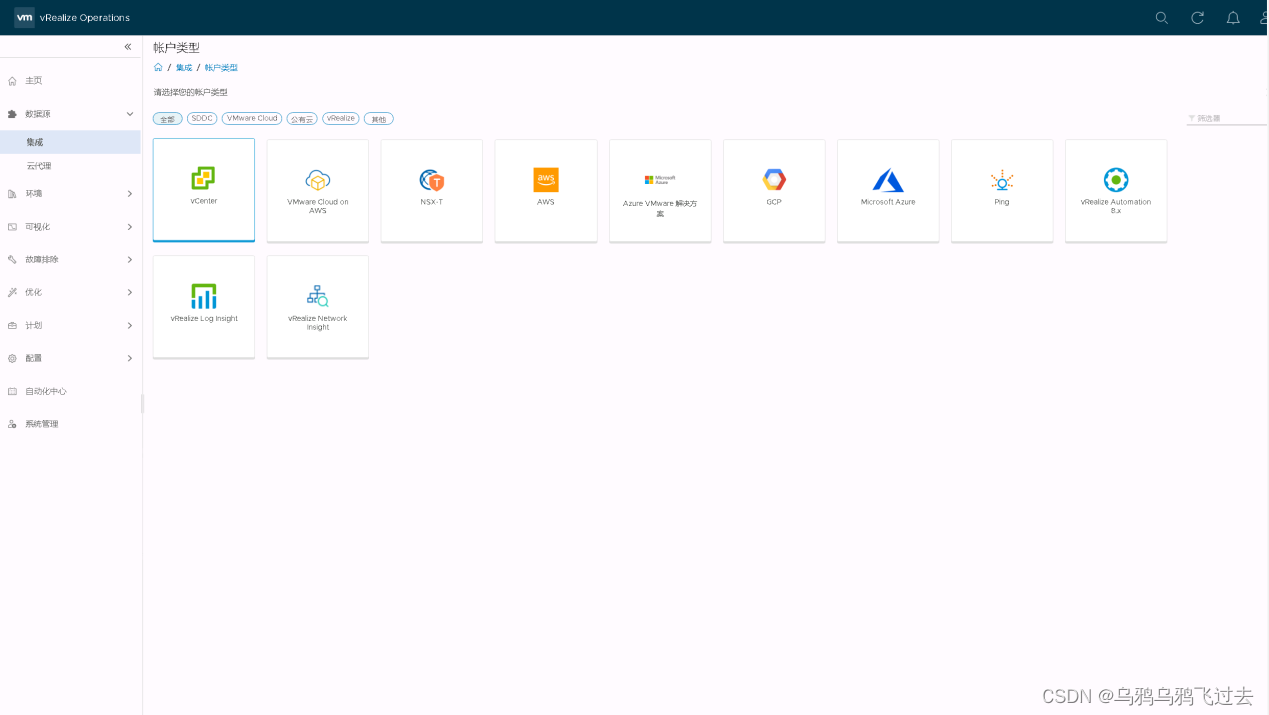Open the user account icon

pos(1264,18)
